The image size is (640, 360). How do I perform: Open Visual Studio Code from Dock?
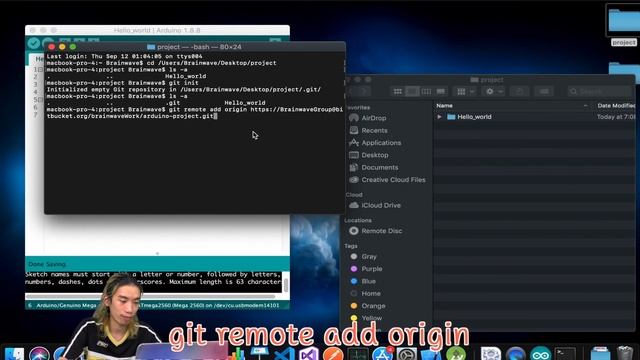click(284, 353)
